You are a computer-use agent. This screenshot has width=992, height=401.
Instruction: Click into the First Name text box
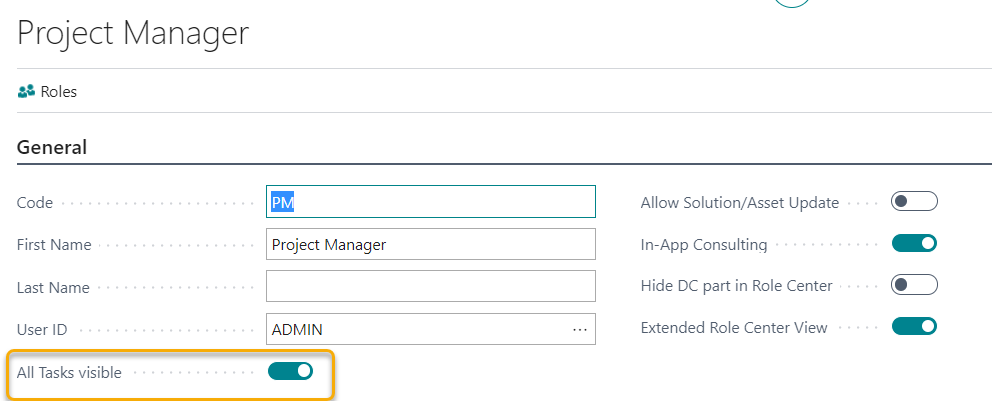[430, 244]
